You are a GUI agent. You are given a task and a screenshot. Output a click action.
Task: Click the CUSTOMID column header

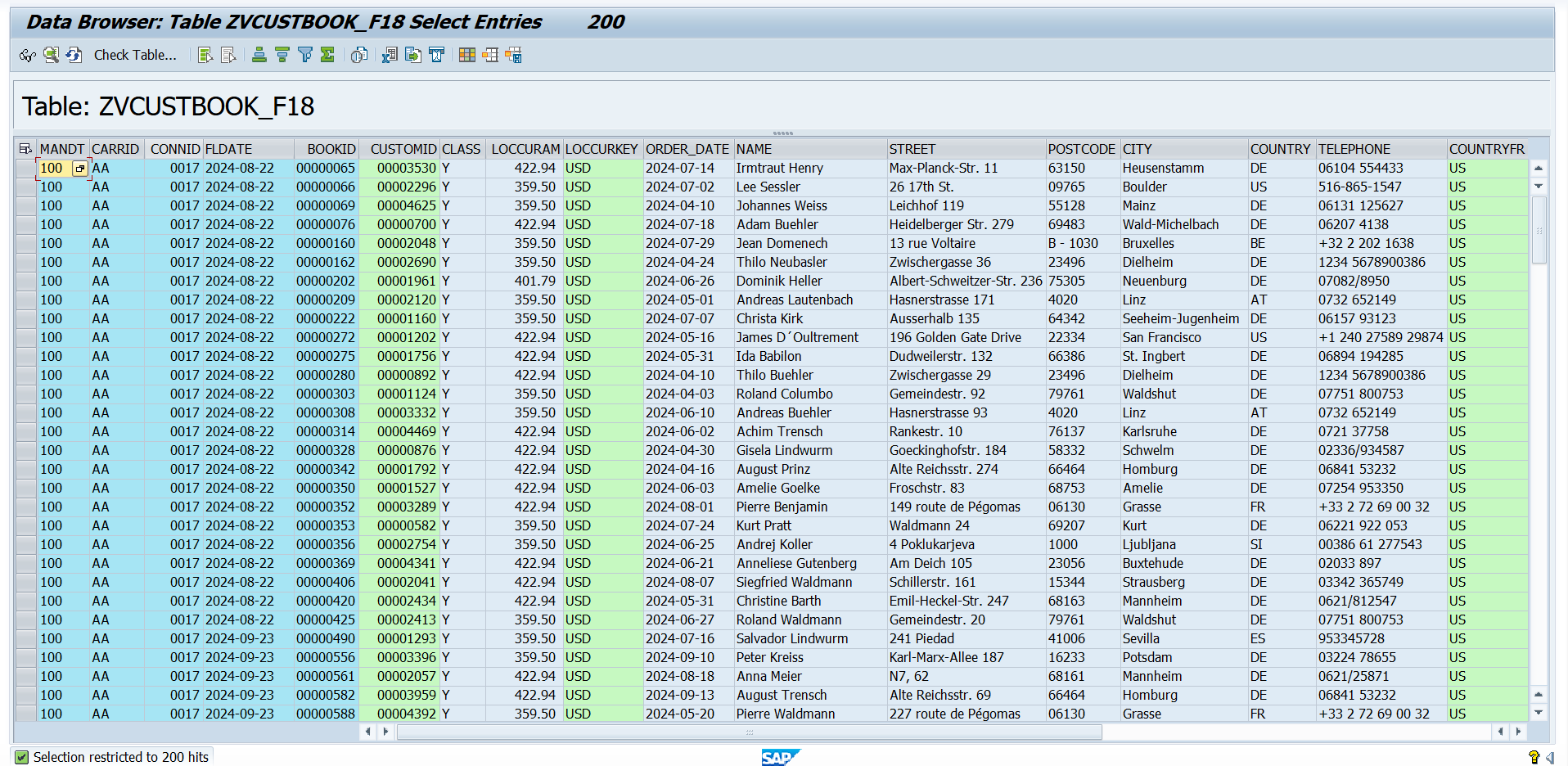[399, 149]
